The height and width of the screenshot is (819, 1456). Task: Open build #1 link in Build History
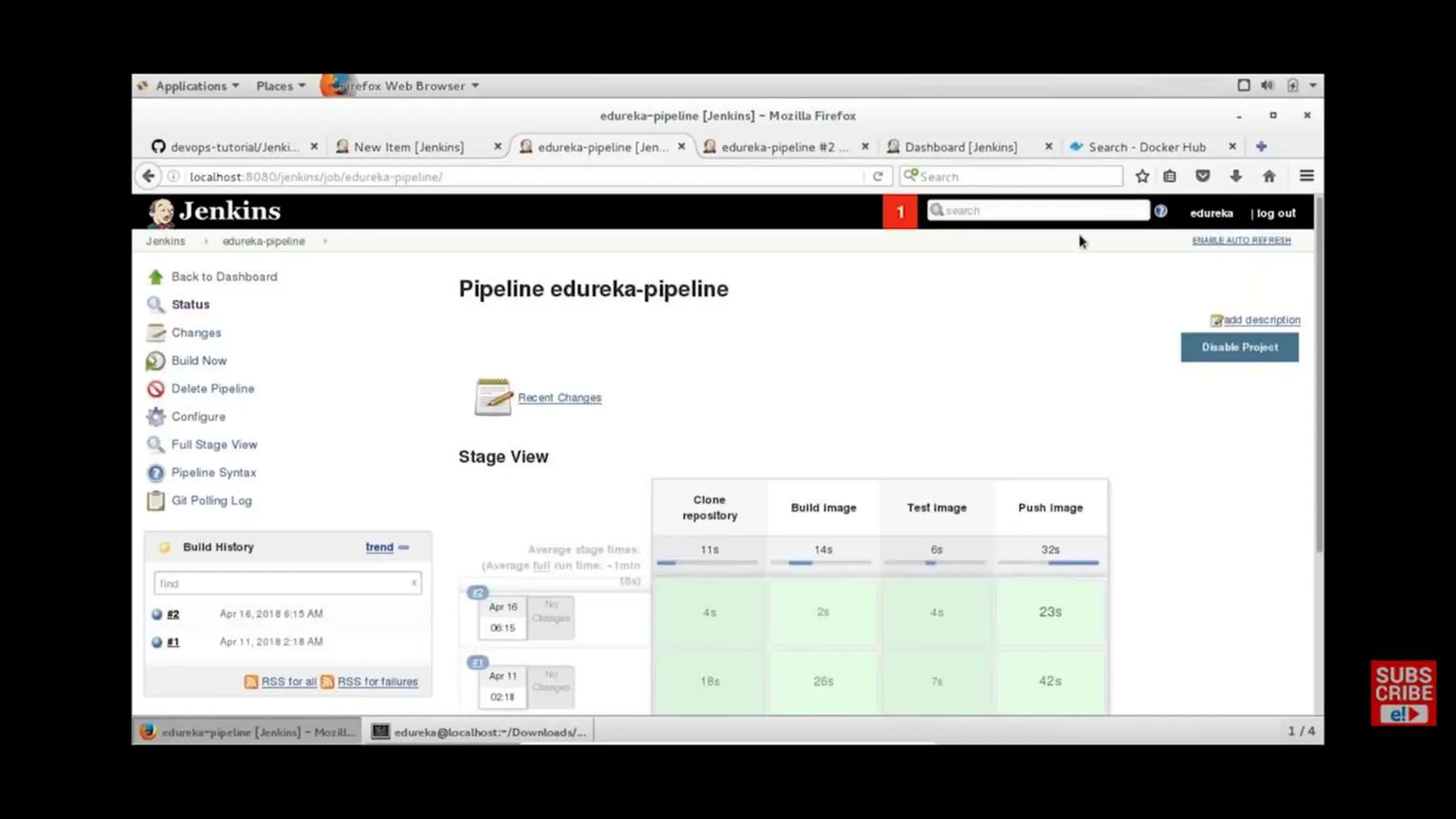click(x=173, y=642)
